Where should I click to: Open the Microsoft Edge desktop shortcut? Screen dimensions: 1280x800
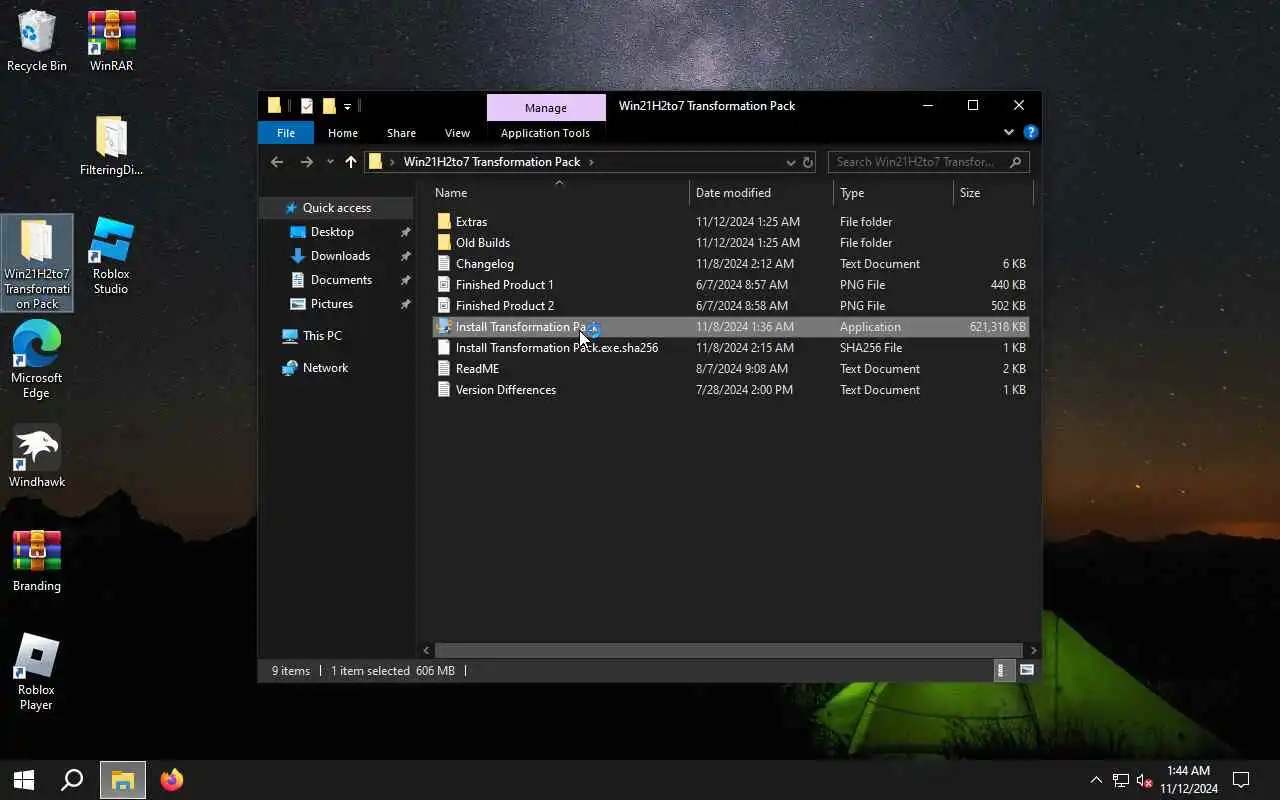(37, 360)
